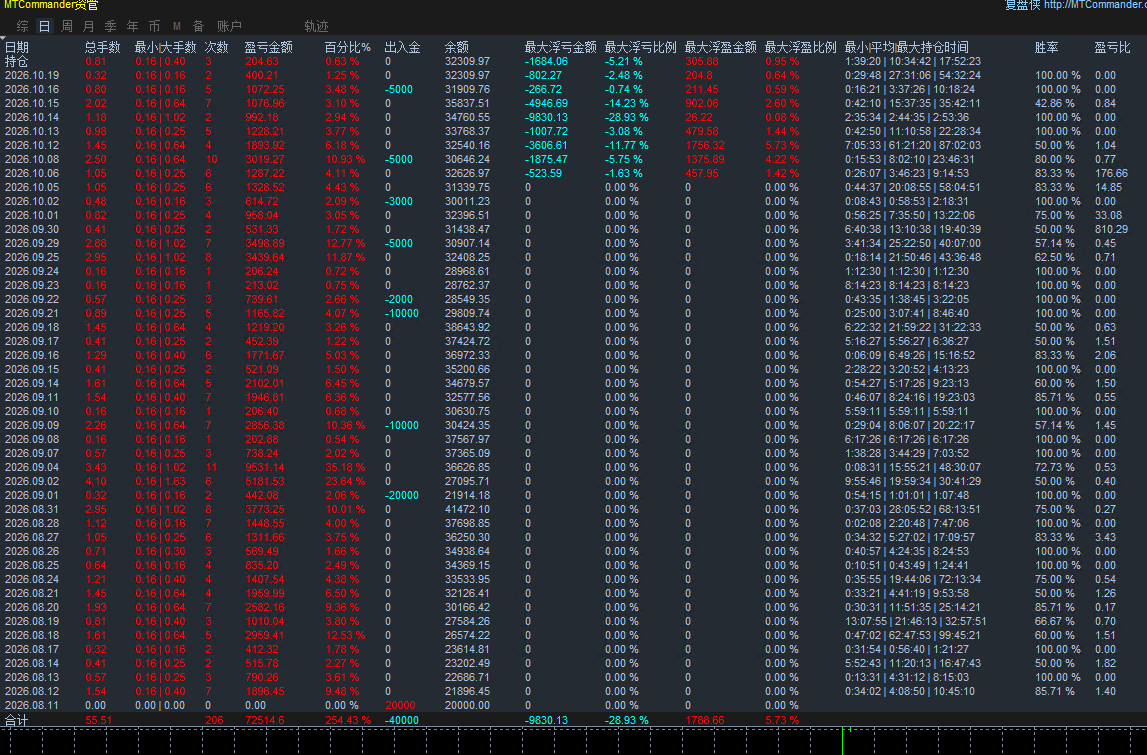The height and width of the screenshot is (755, 1147).
Task: Click the 2026.10.14 date cell
Action: tap(32, 117)
